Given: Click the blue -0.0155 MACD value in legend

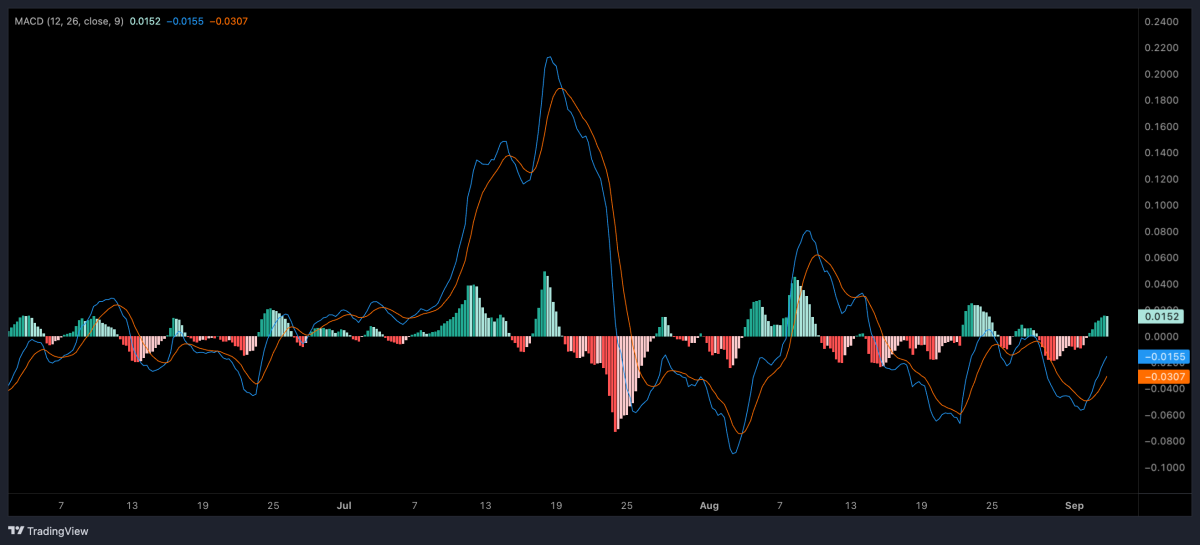Looking at the screenshot, I should [185, 21].
